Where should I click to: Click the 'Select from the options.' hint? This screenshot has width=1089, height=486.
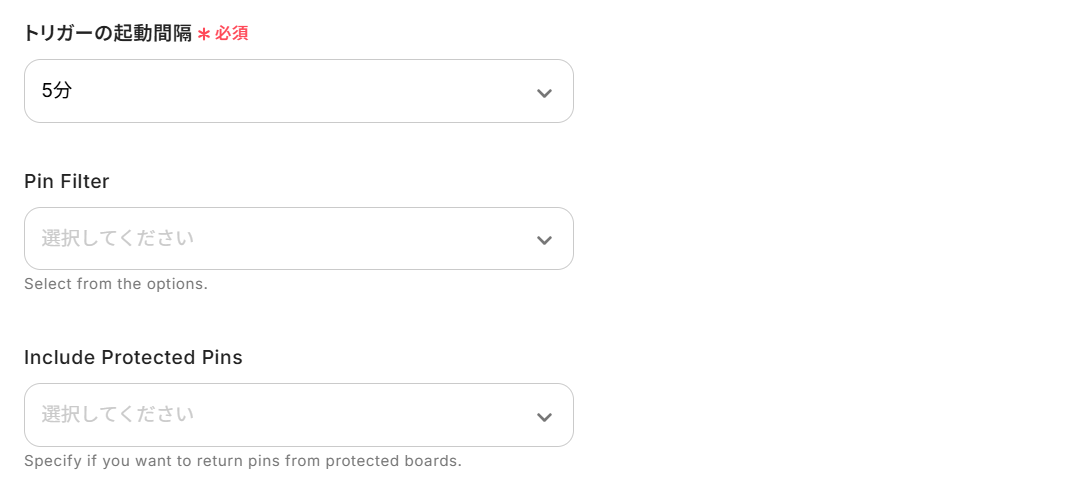[x=116, y=283]
